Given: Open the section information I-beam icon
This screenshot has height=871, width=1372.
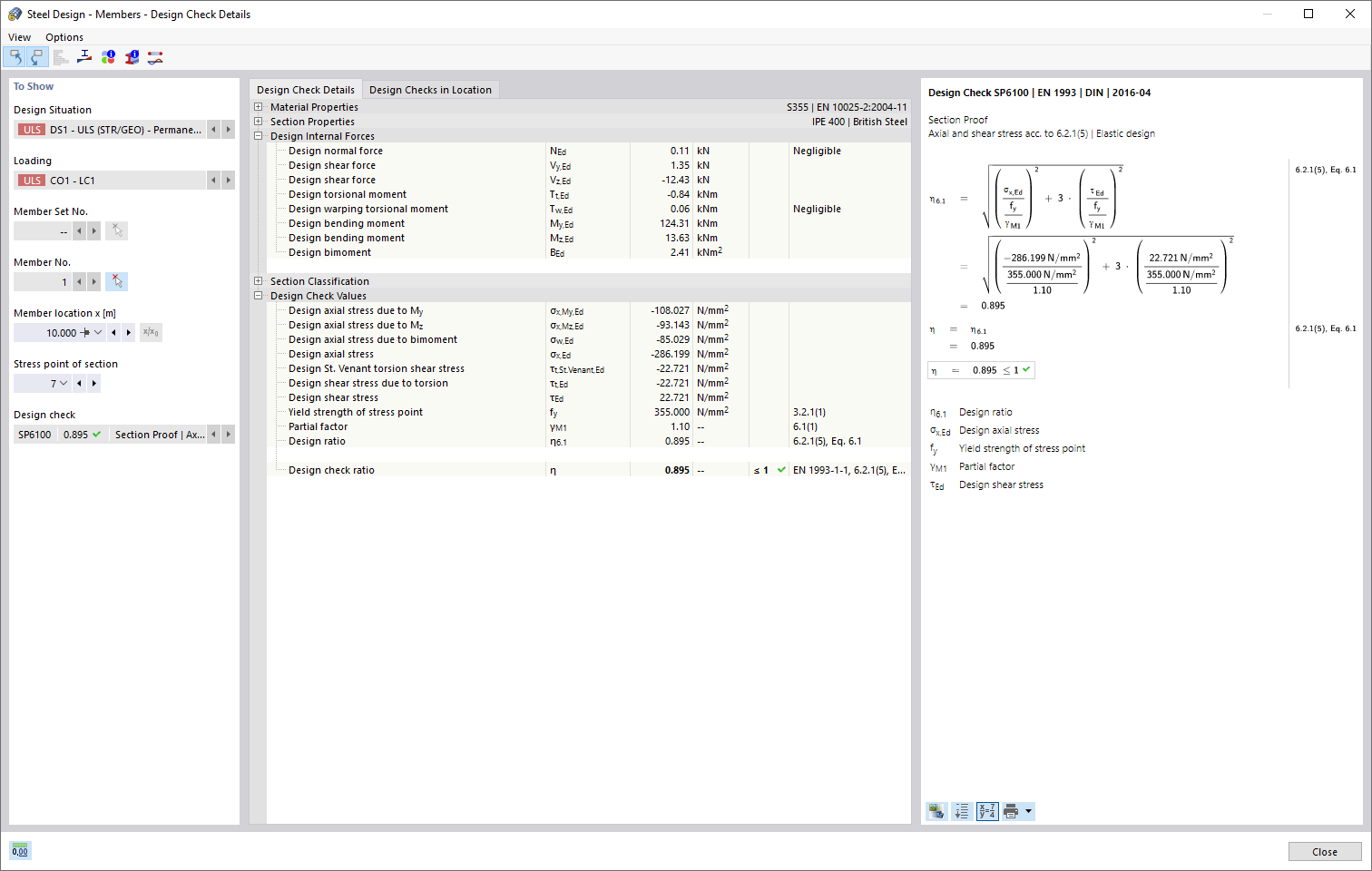Looking at the screenshot, I should (131, 56).
